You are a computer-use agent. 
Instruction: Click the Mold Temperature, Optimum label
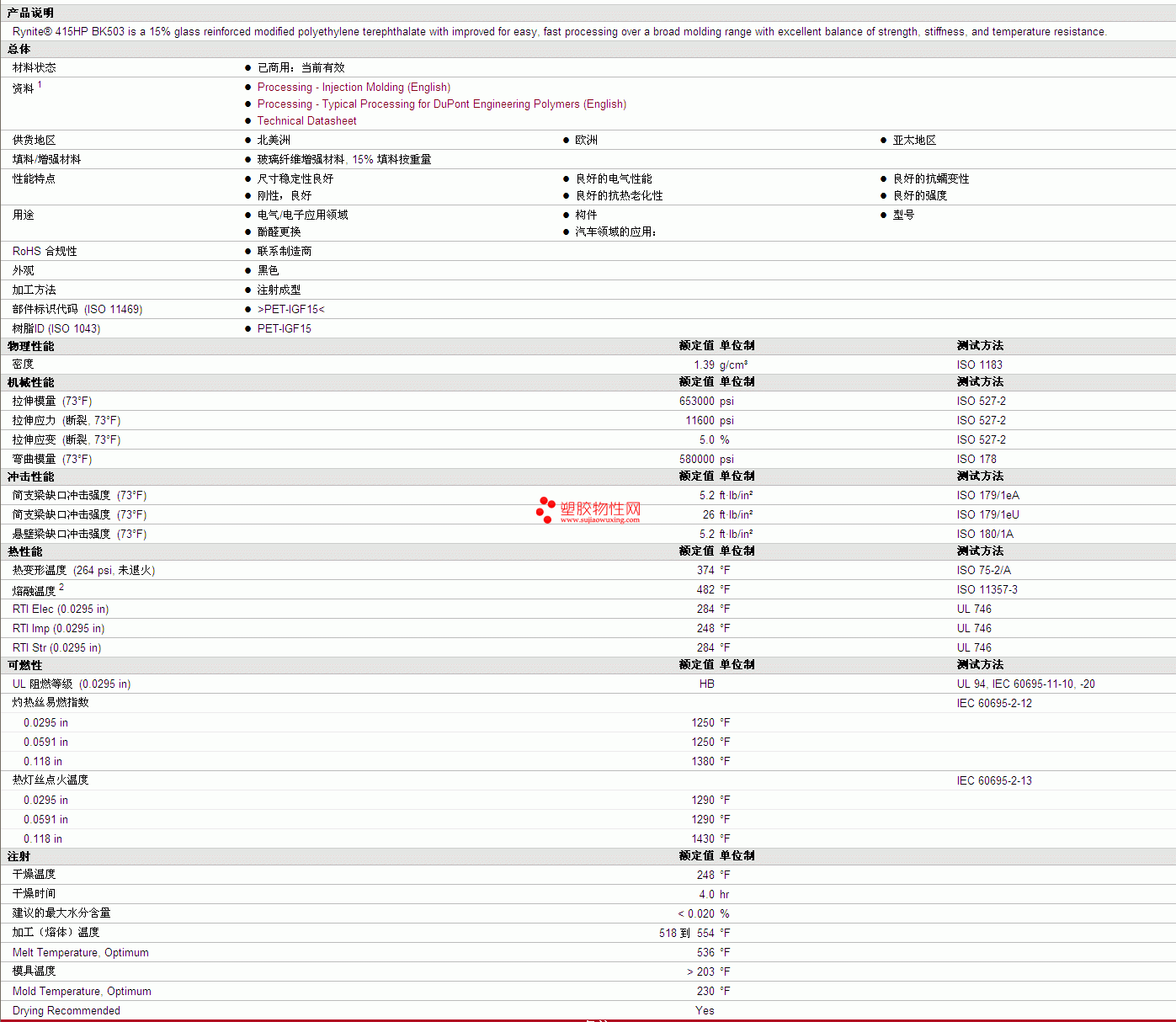click(x=82, y=992)
